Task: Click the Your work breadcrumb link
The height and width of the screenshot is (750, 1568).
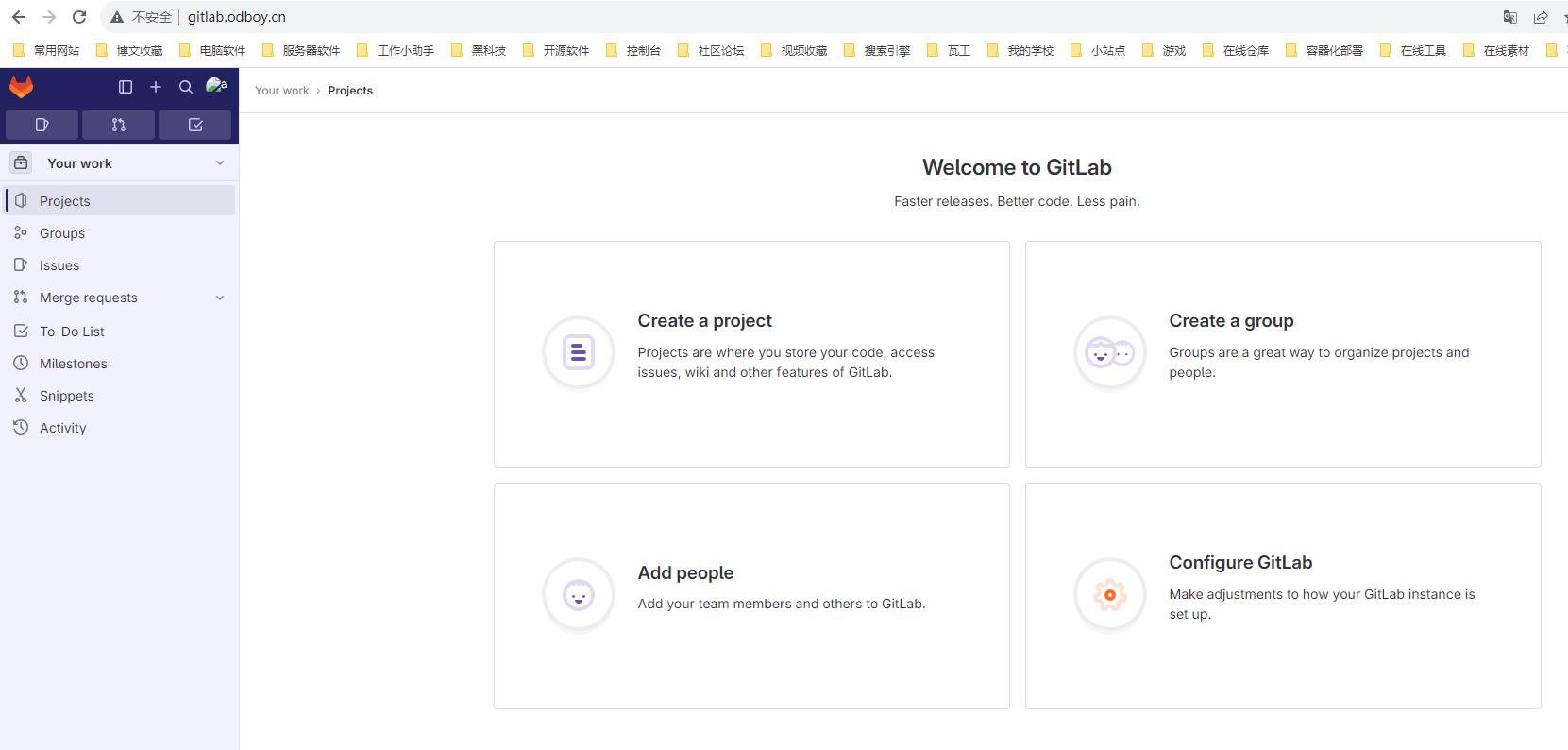Action: click(x=281, y=91)
